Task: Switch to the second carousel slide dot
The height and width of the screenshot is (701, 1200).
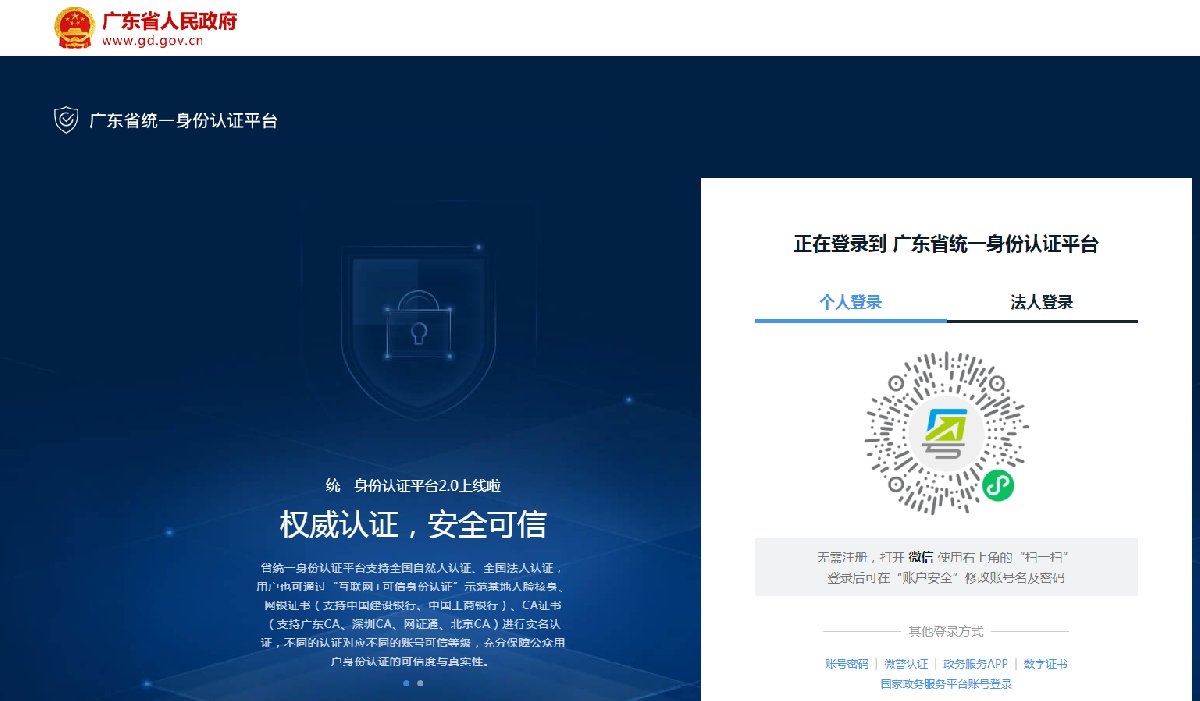Action: click(420, 683)
